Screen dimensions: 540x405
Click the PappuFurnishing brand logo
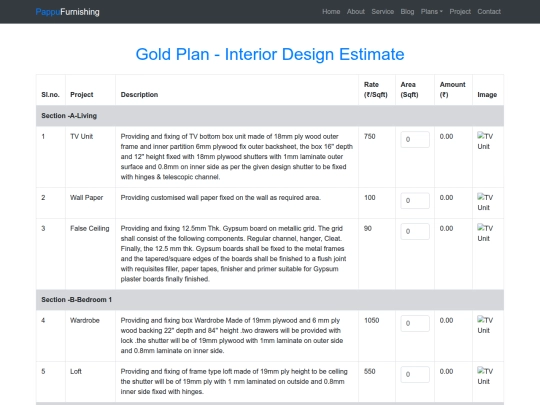(x=68, y=12)
